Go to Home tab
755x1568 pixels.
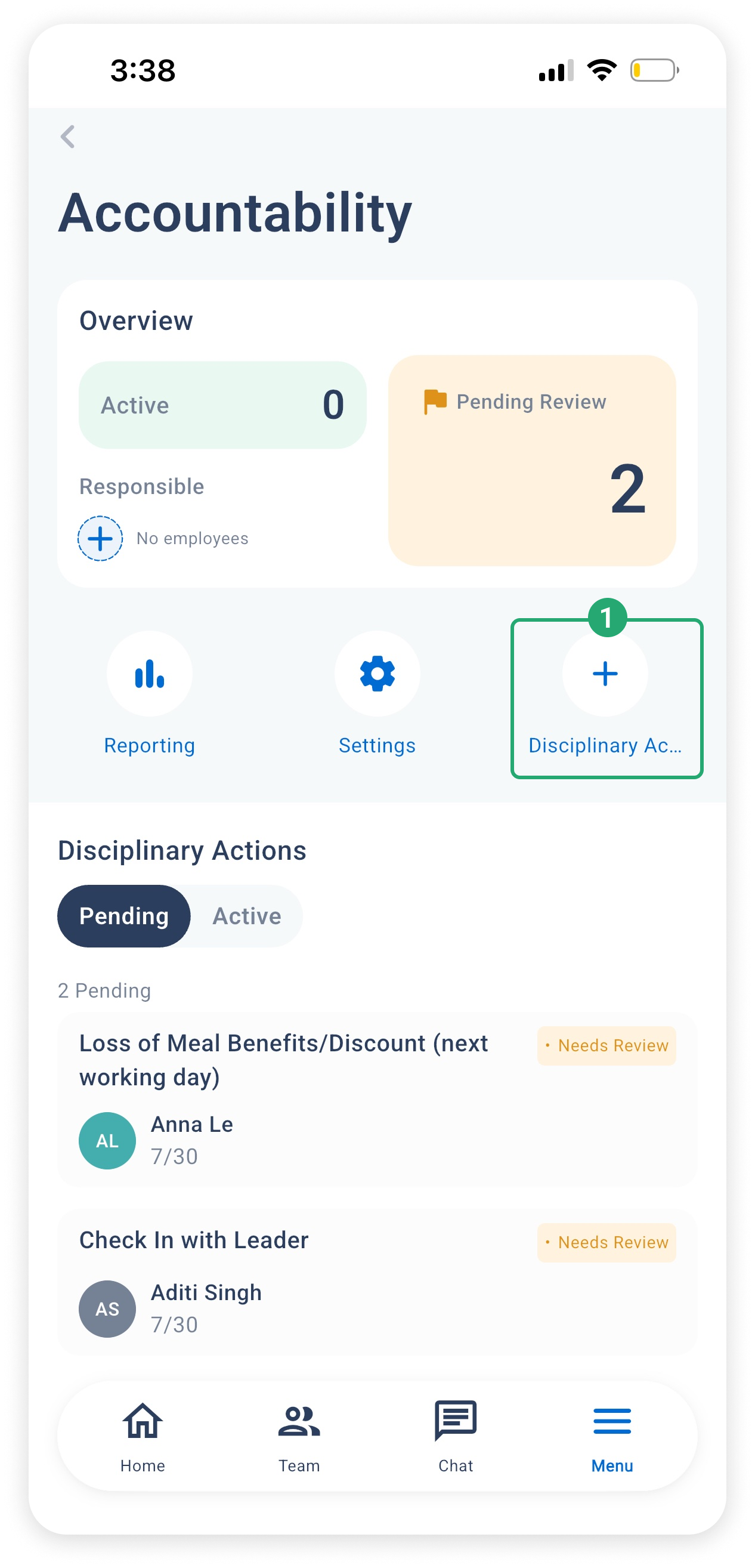tap(143, 1436)
